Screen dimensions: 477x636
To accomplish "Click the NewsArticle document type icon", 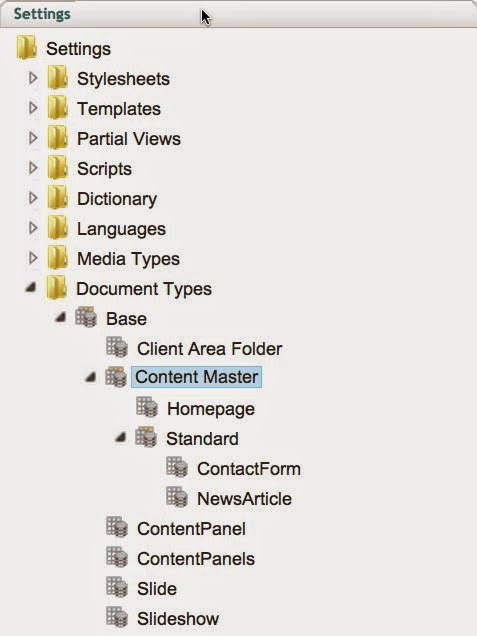I will coord(177,497).
